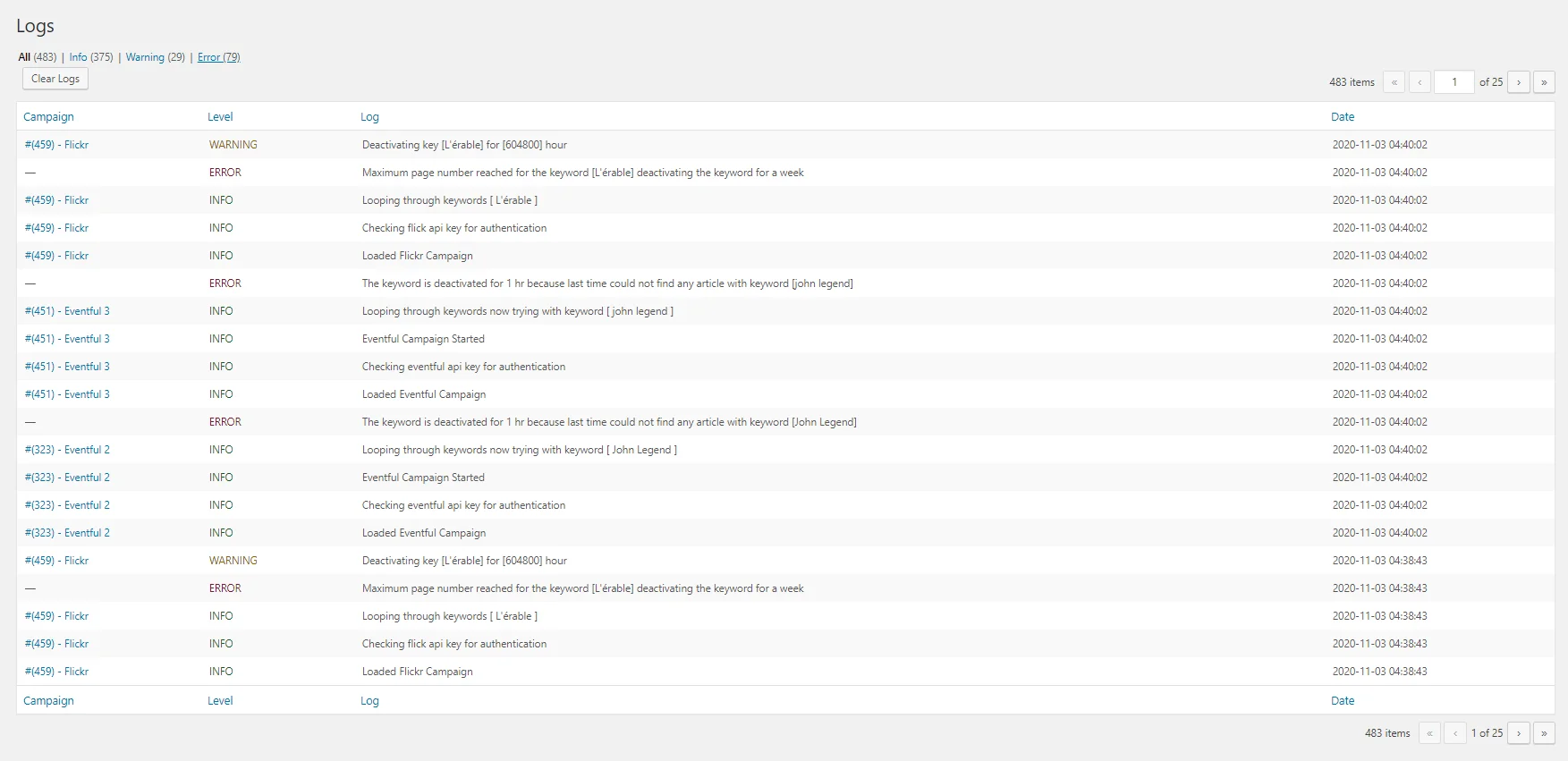Sort logs by the Campaign column
Viewport: 1568px width, 761px height.
[x=48, y=116]
